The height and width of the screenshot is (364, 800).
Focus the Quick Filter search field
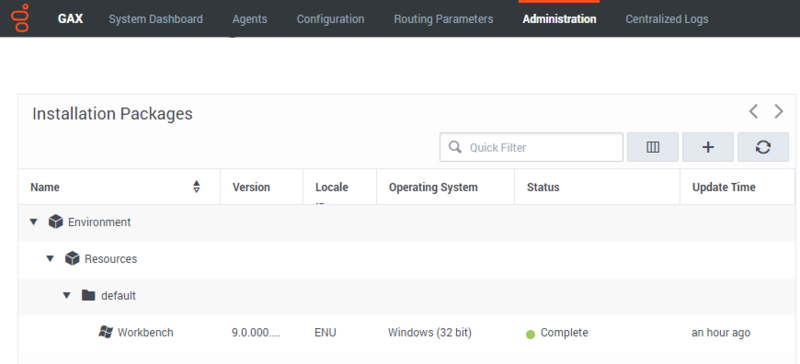[531, 148]
